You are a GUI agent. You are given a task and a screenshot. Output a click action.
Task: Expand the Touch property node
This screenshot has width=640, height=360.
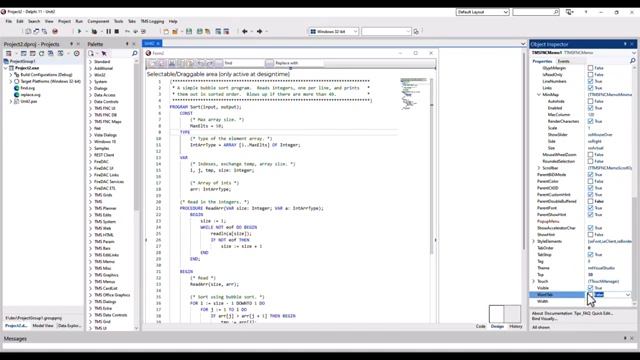pyautogui.click(x=533, y=281)
